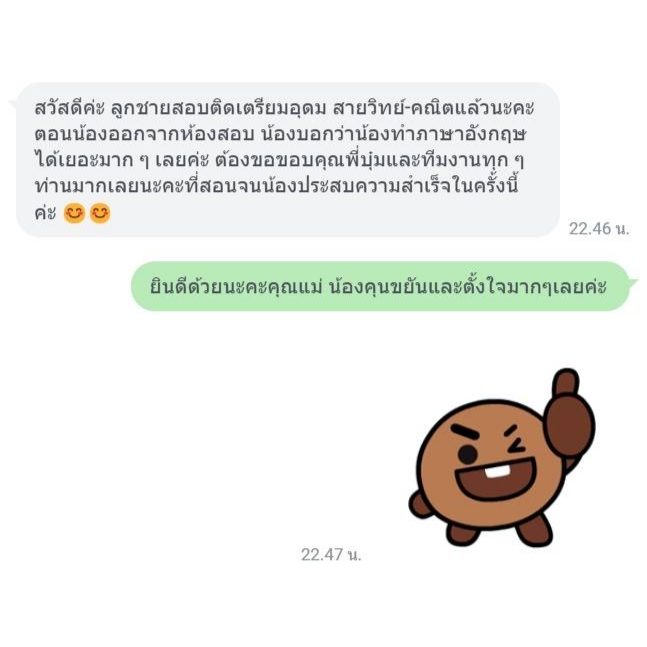The height and width of the screenshot is (647, 647).
Task: Click the word สวัสดีค่ะ in the message
Action: click(69, 108)
